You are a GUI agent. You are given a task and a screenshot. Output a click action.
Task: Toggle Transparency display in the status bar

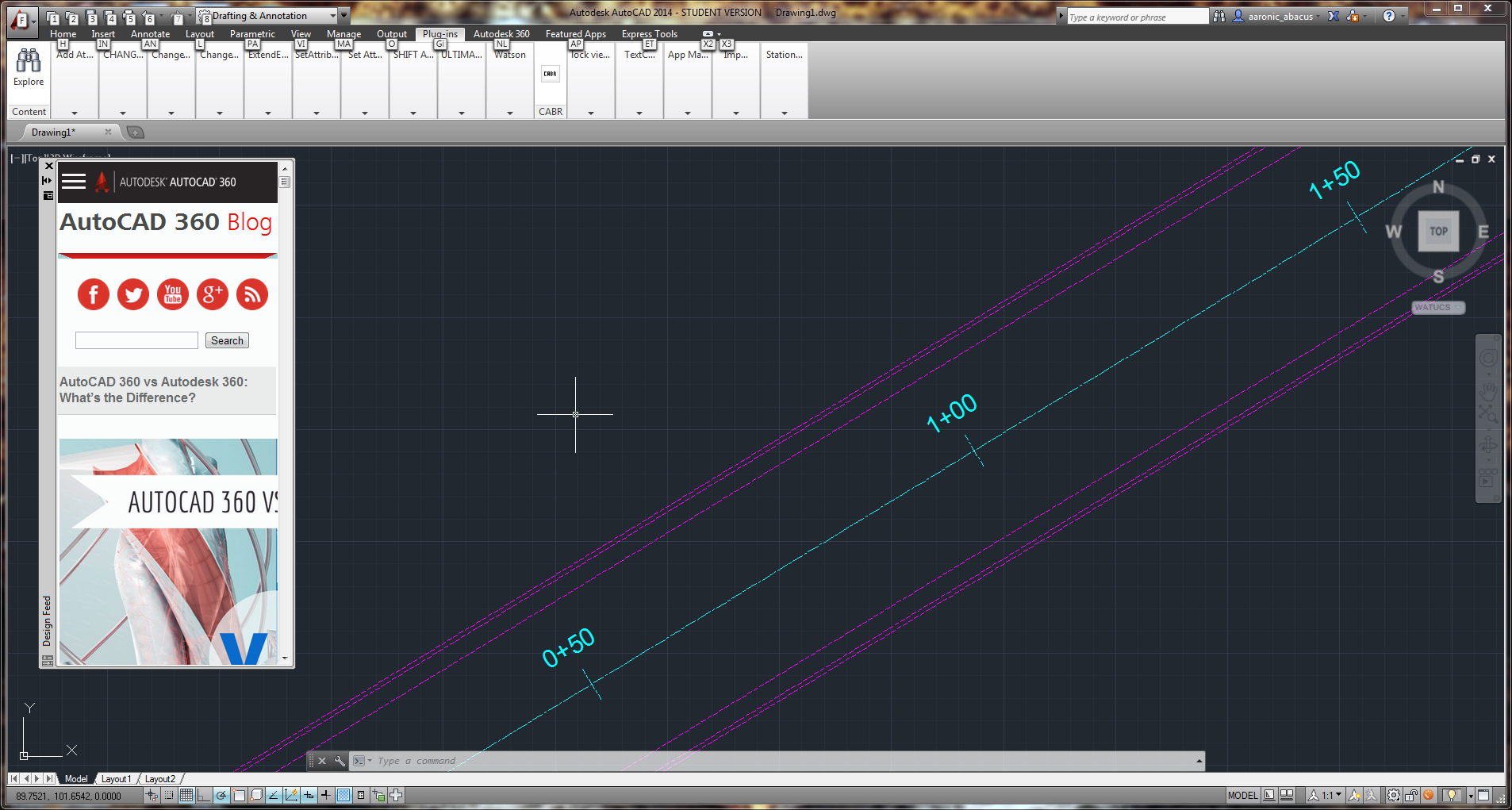point(343,795)
